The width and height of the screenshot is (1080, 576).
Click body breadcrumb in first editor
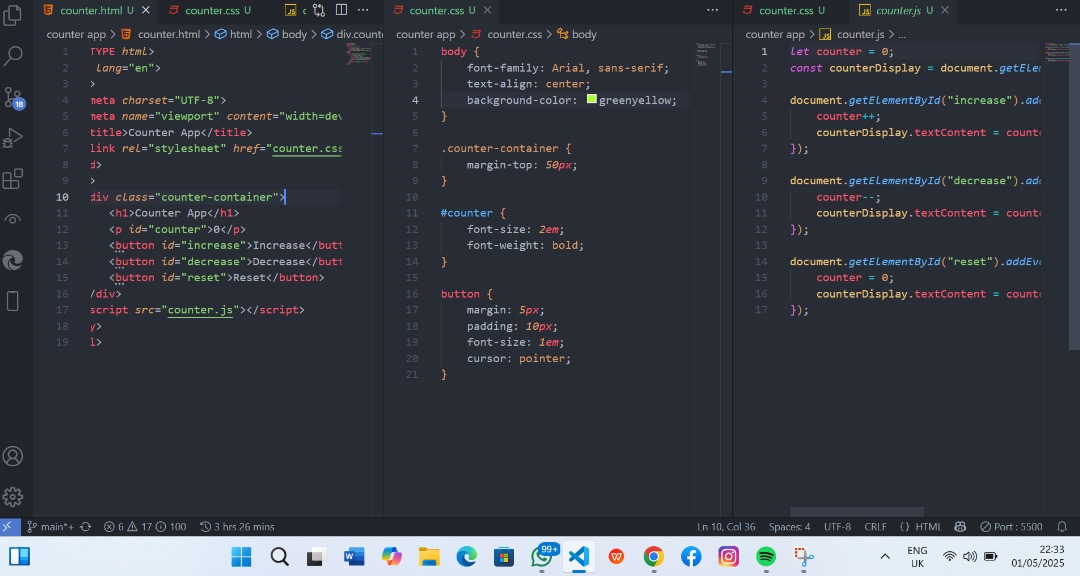[x=287, y=34]
